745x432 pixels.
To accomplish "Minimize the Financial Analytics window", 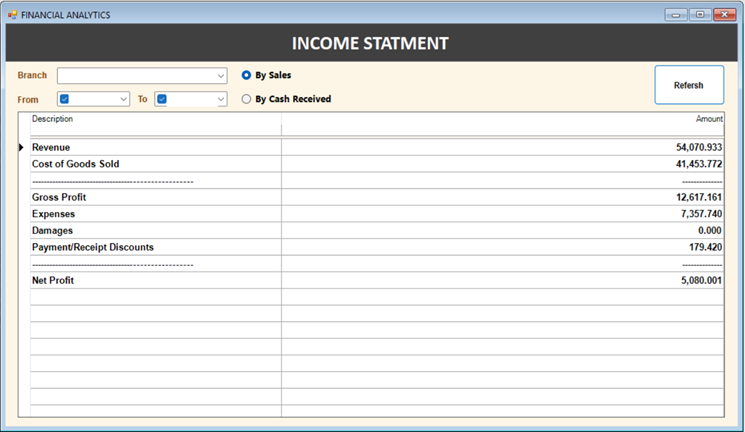I will pos(676,15).
